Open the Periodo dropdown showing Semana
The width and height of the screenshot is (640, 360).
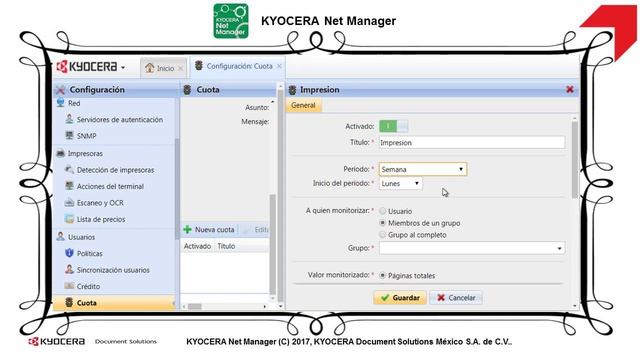[x=422, y=169]
